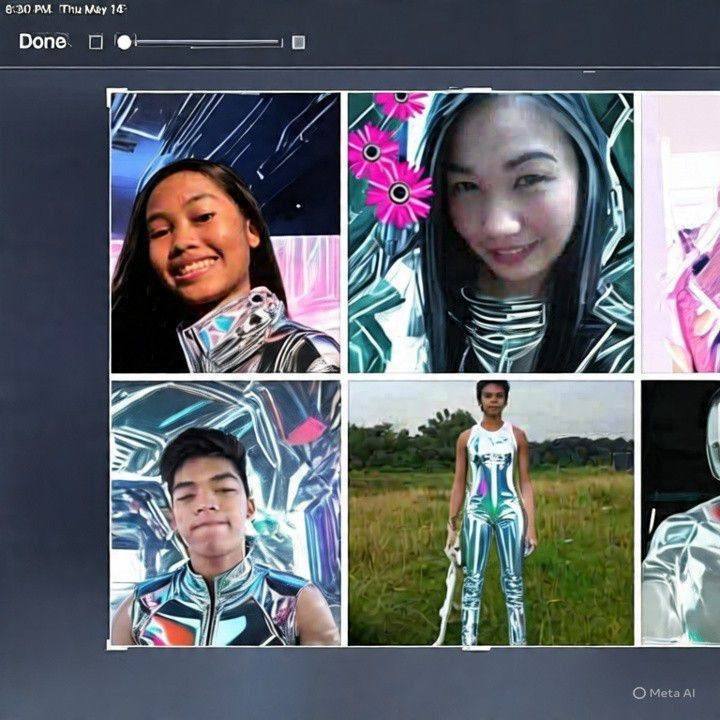This screenshot has width=720, height=720.
Task: Tap the Done button
Action: pyautogui.click(x=43, y=42)
